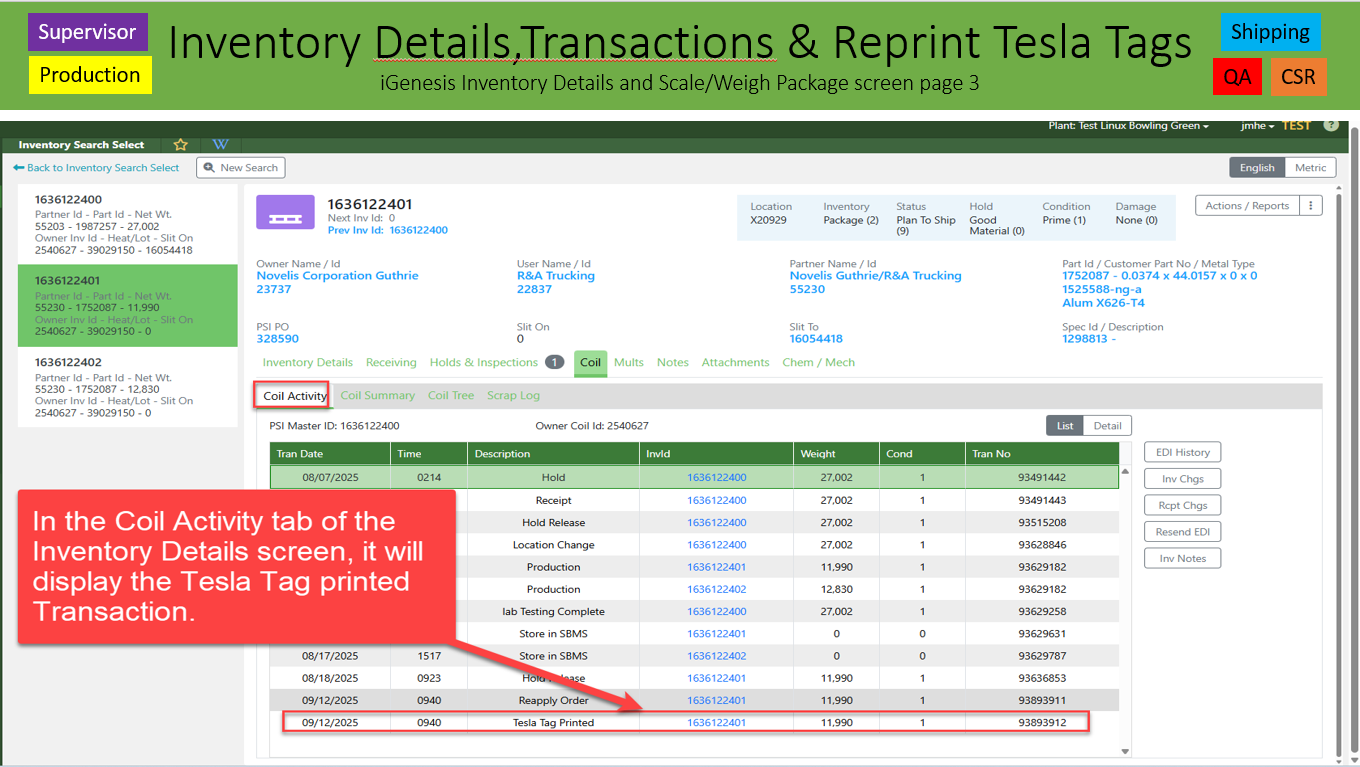Click the Resend EDI button

click(x=1183, y=532)
